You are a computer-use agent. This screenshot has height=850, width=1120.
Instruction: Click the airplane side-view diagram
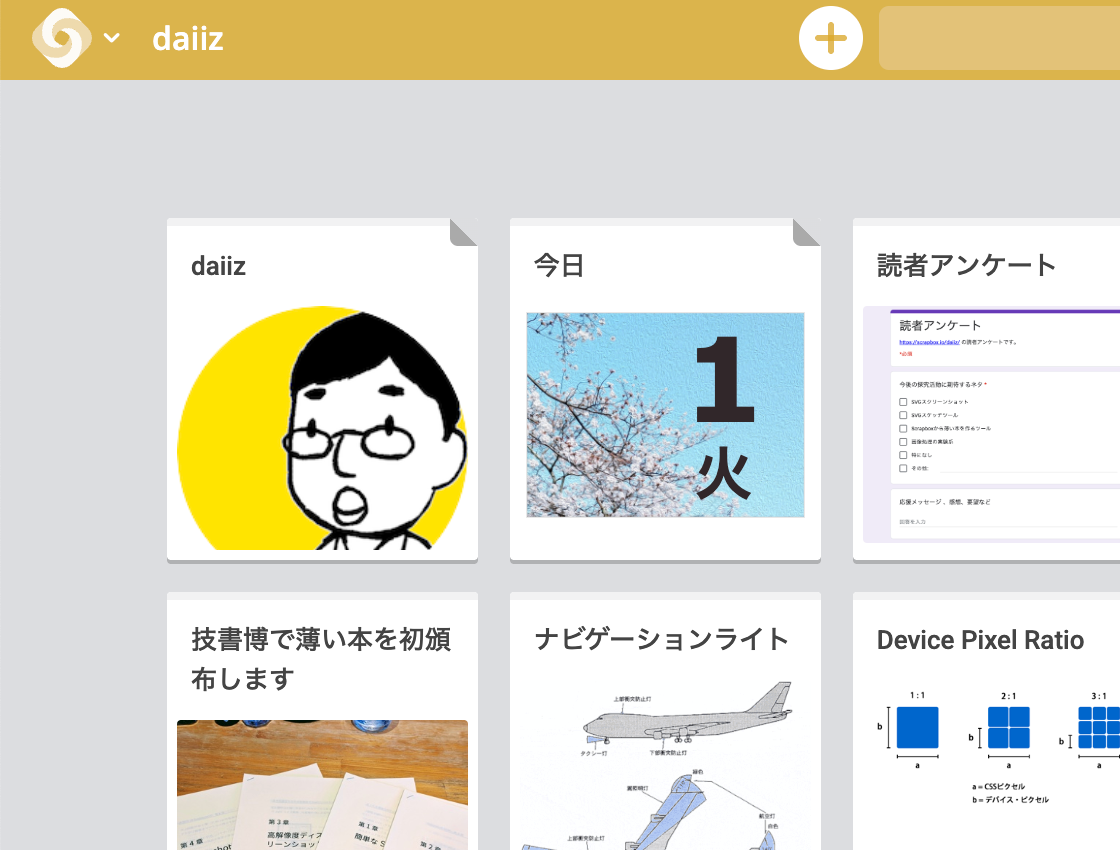coord(687,714)
